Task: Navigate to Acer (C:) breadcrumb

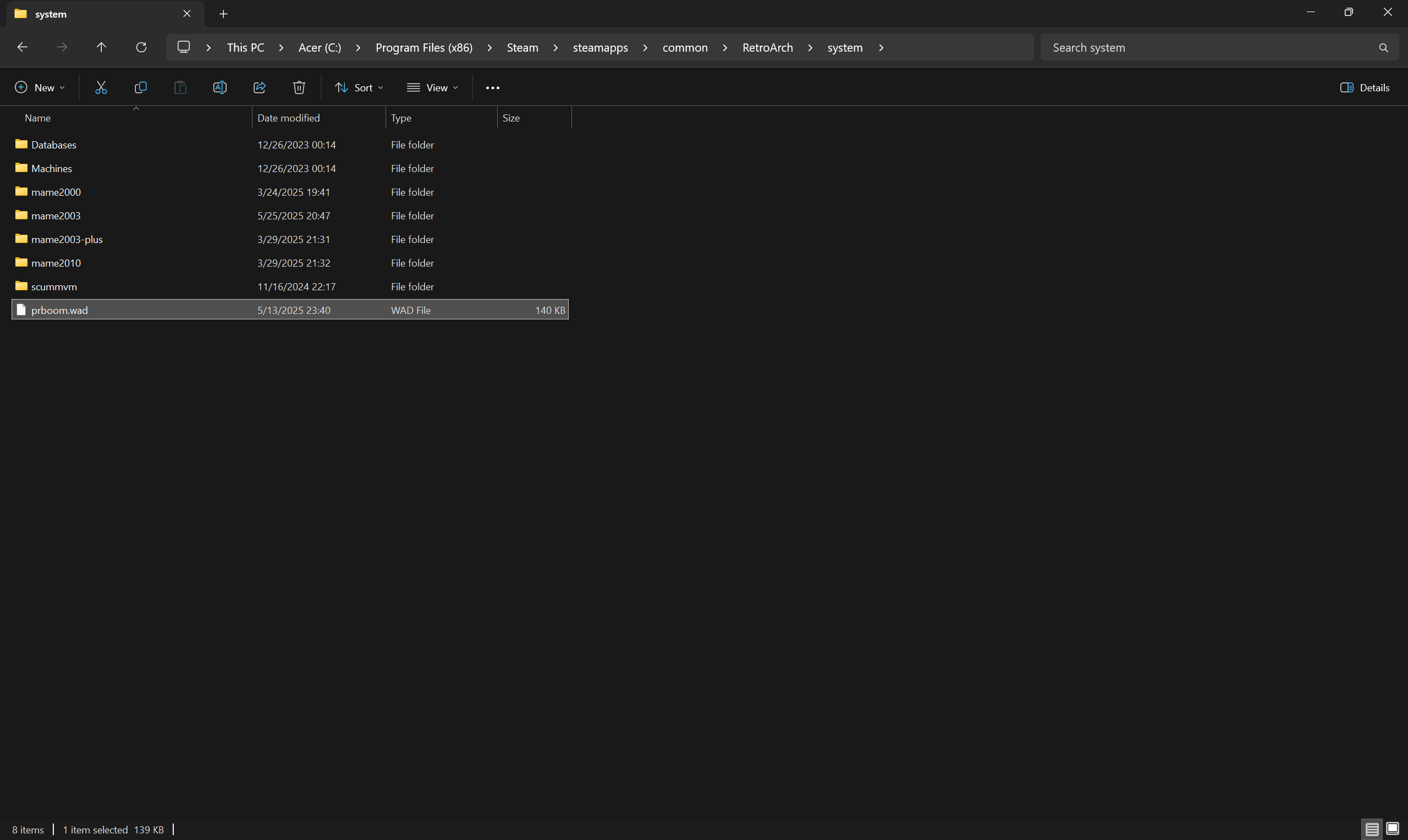Action: [320, 47]
